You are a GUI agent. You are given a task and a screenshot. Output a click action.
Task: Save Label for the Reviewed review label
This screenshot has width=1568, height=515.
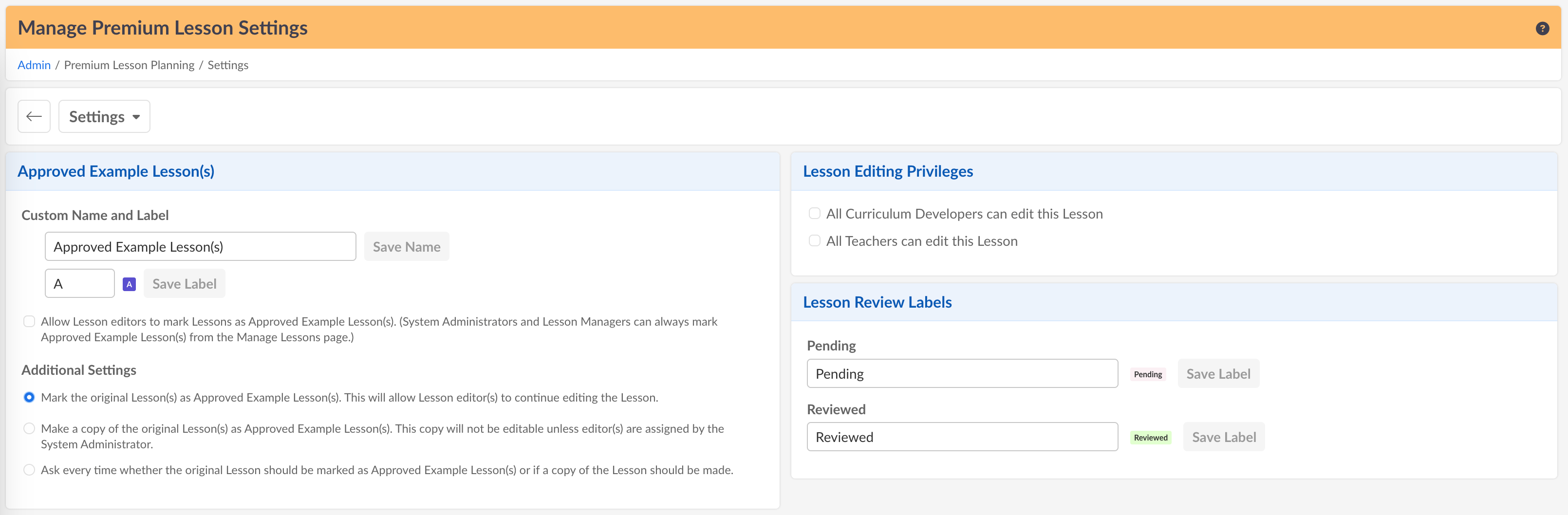pos(1223,437)
